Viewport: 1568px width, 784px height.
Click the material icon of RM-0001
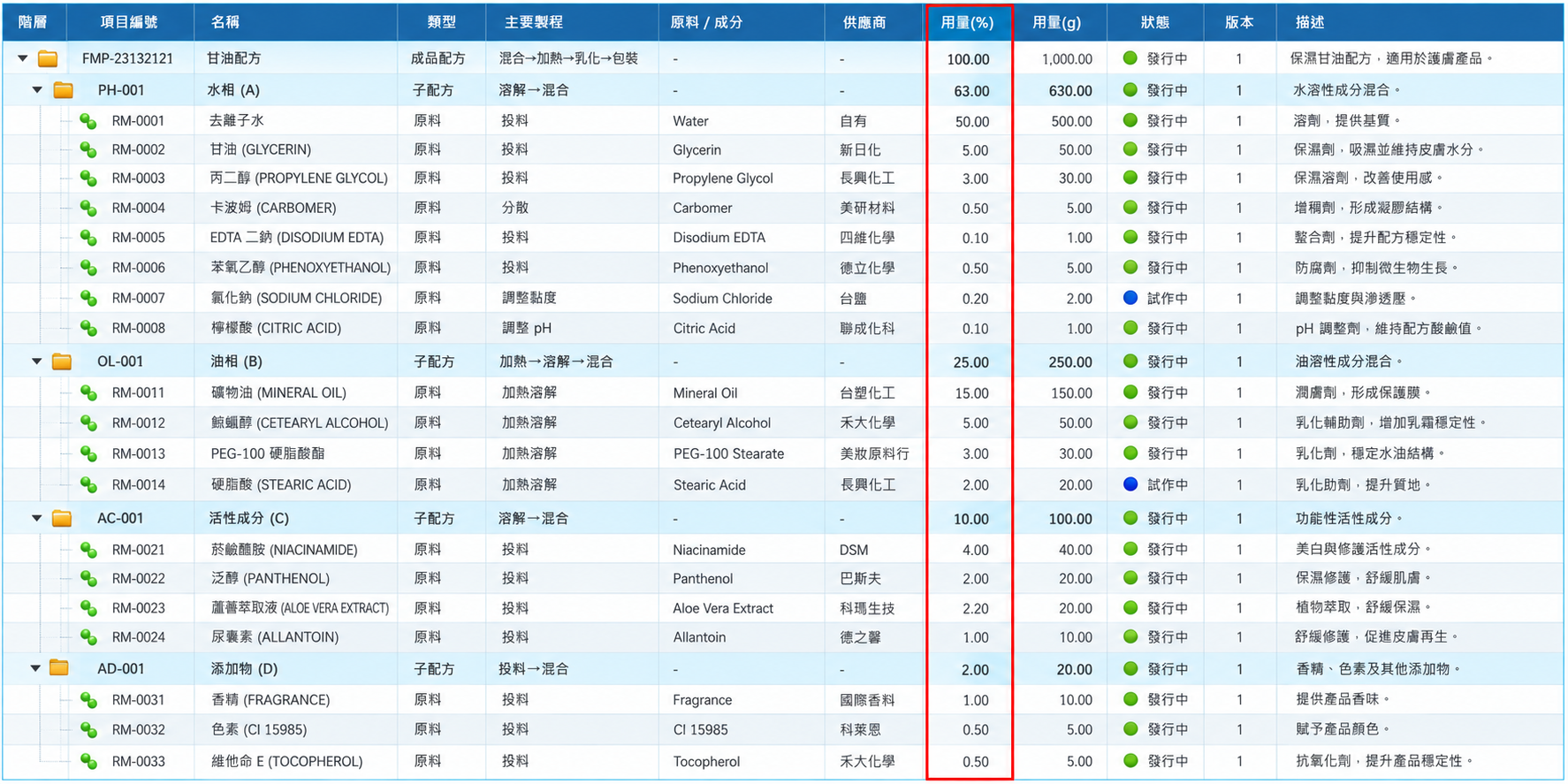pyautogui.click(x=88, y=121)
